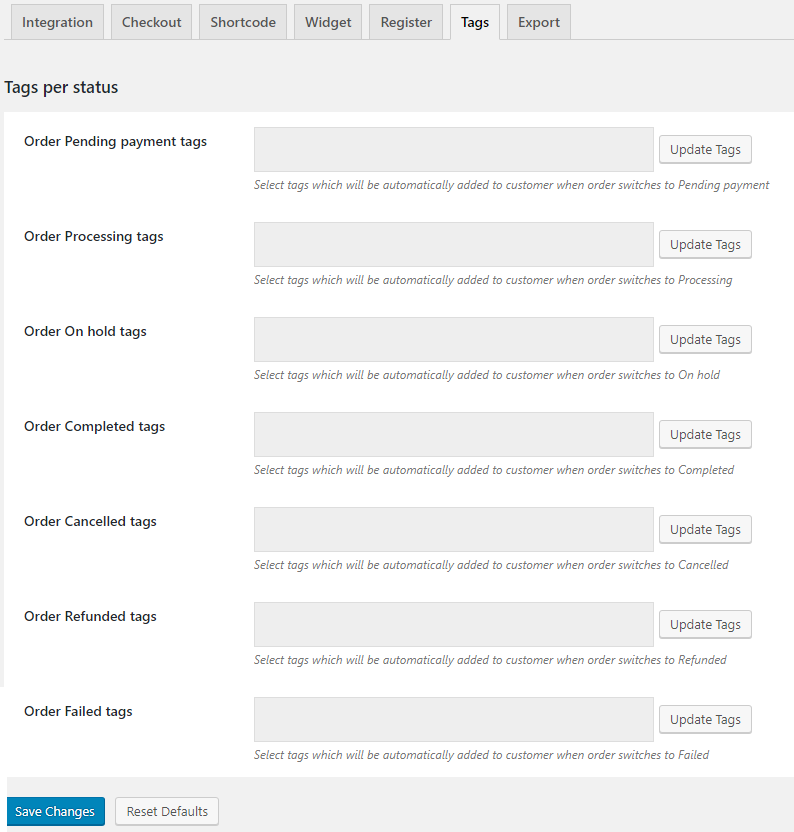Update tags for Order Refunded
Screen dimensions: 794x832
705,625
